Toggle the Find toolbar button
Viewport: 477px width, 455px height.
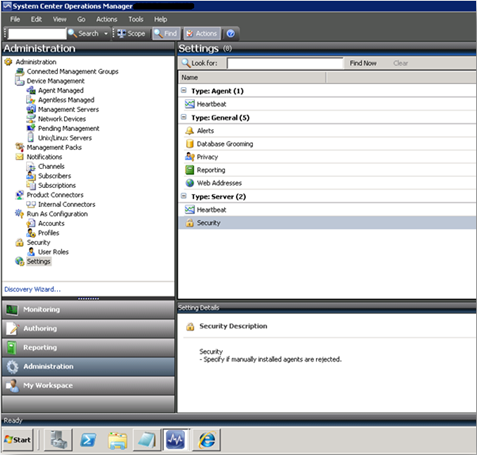tap(166, 33)
